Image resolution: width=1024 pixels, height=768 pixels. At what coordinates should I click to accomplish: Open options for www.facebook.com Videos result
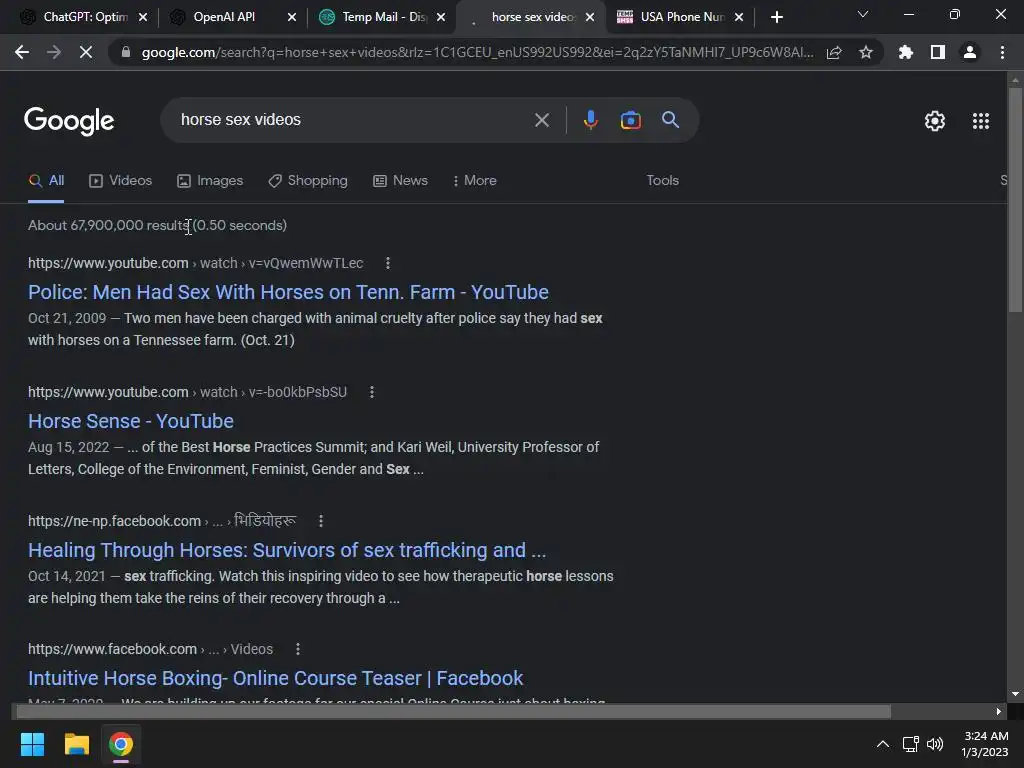(298, 649)
